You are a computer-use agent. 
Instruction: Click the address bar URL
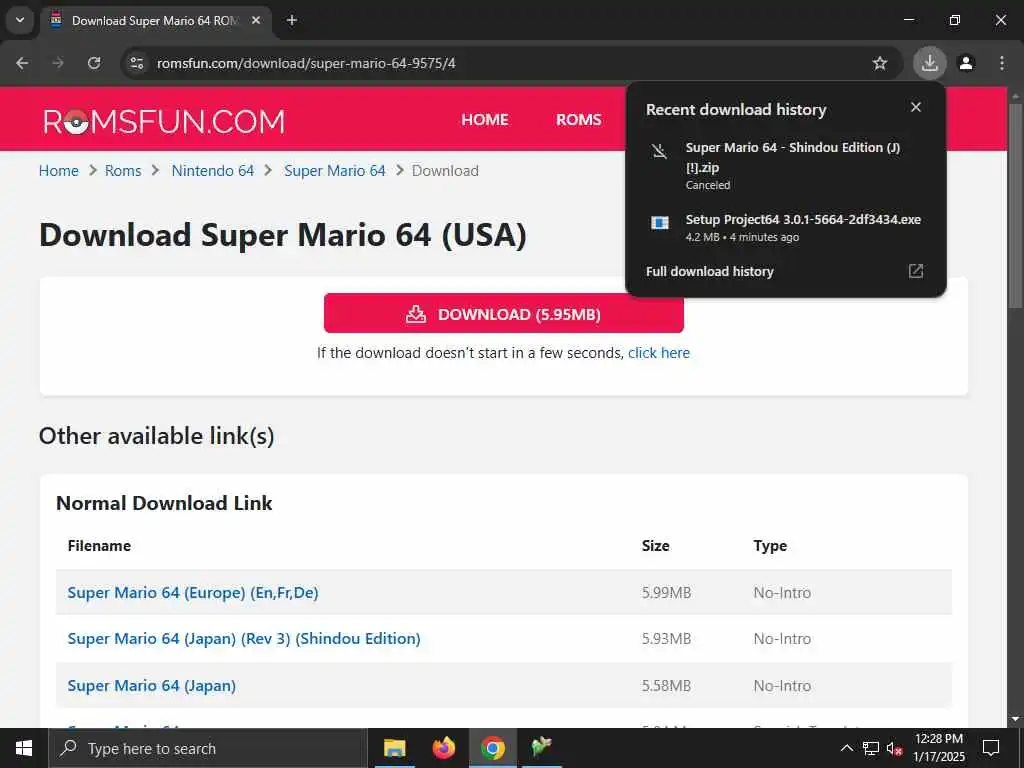click(x=306, y=63)
